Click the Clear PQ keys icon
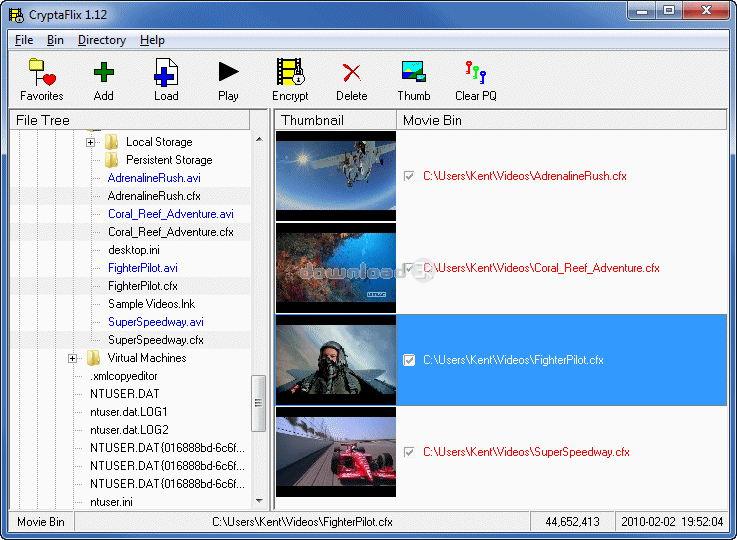The width and height of the screenshot is (737, 540). click(x=476, y=72)
